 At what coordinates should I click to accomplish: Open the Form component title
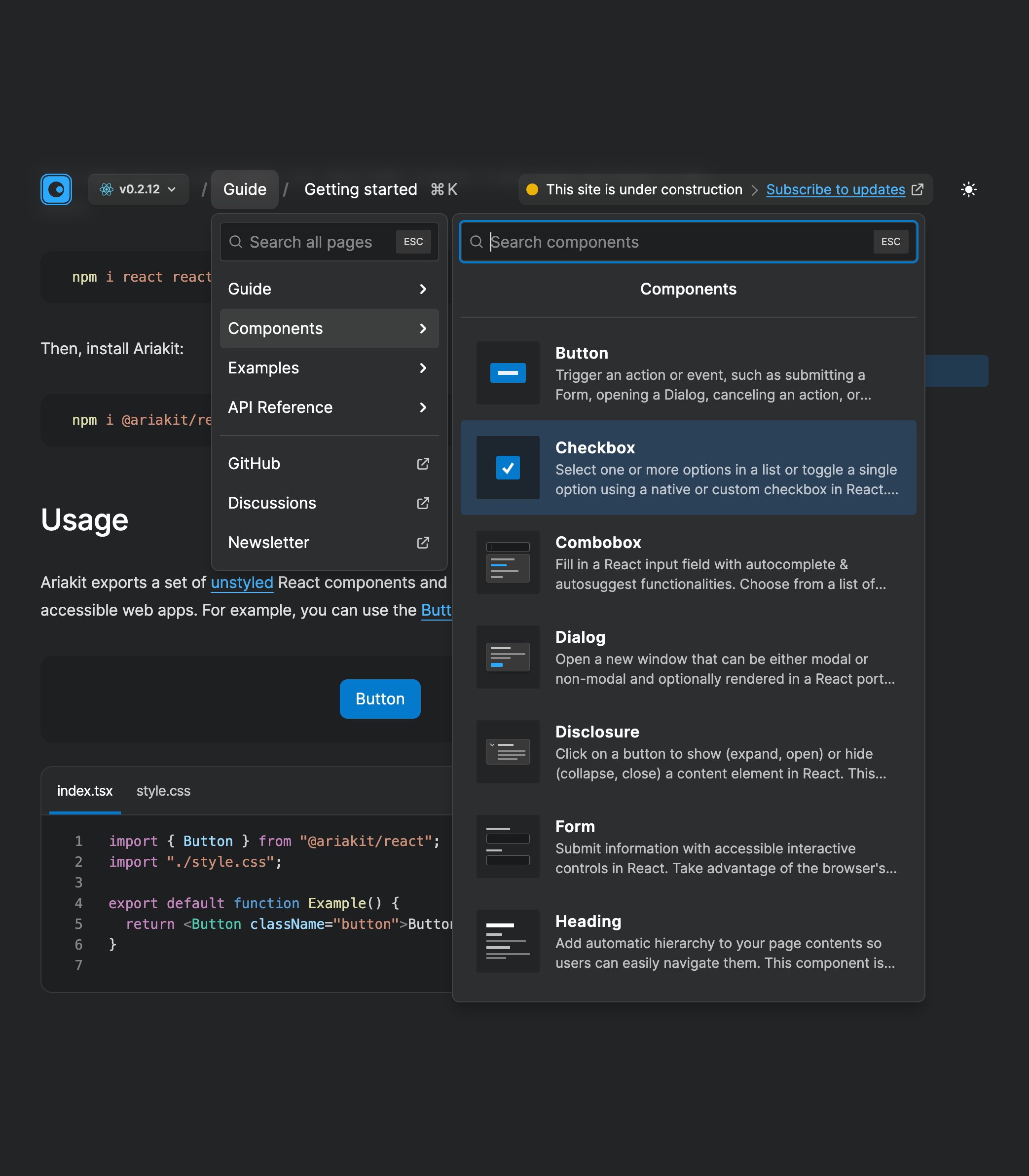[x=575, y=827]
